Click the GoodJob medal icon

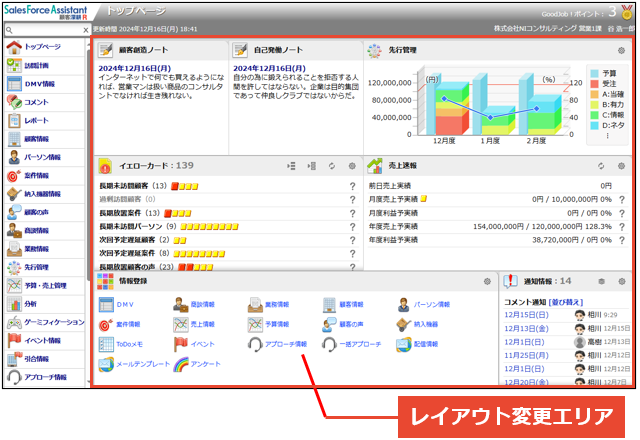(x=627, y=13)
